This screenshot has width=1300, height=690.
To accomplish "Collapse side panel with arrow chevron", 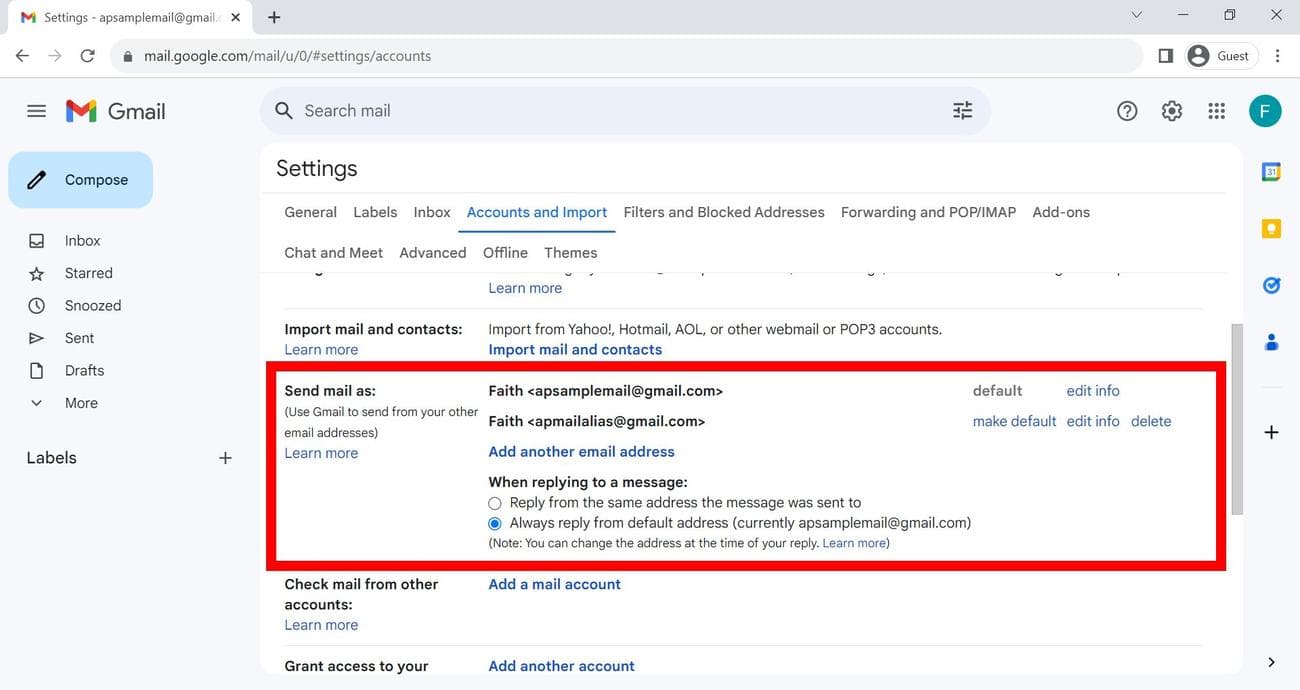I will [1271, 662].
